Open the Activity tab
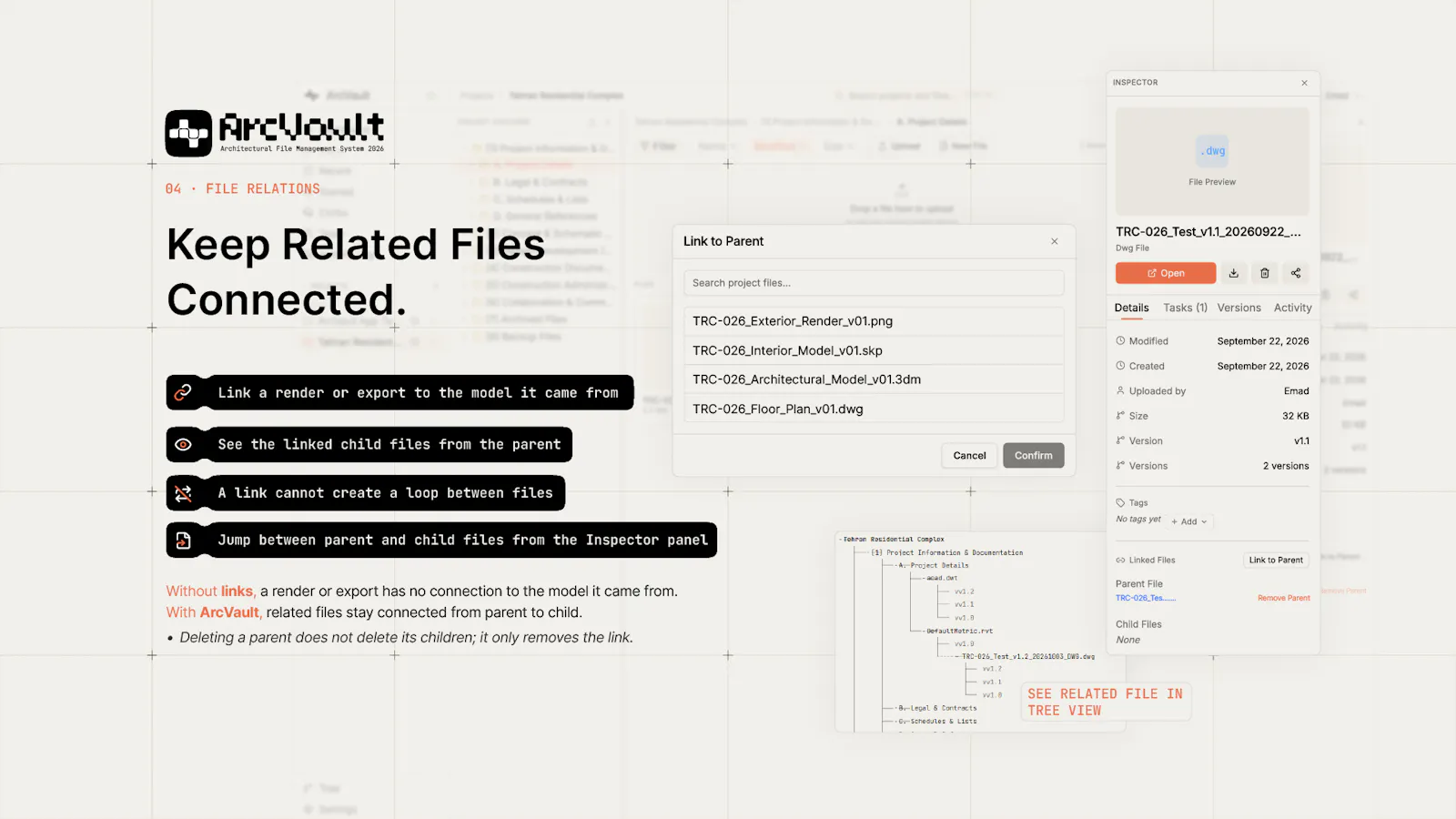Viewport: 1456px width, 819px height. [x=1293, y=308]
